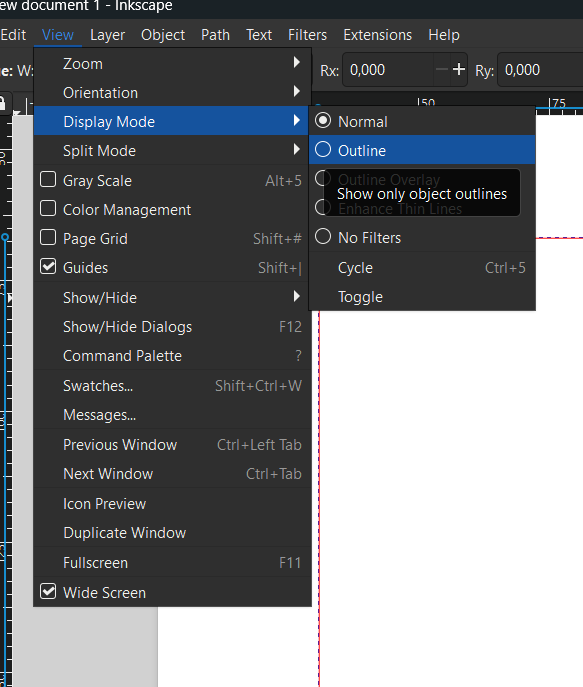Enter Fullscreen mode from menu
This screenshot has width=583, height=687.
tap(172, 563)
